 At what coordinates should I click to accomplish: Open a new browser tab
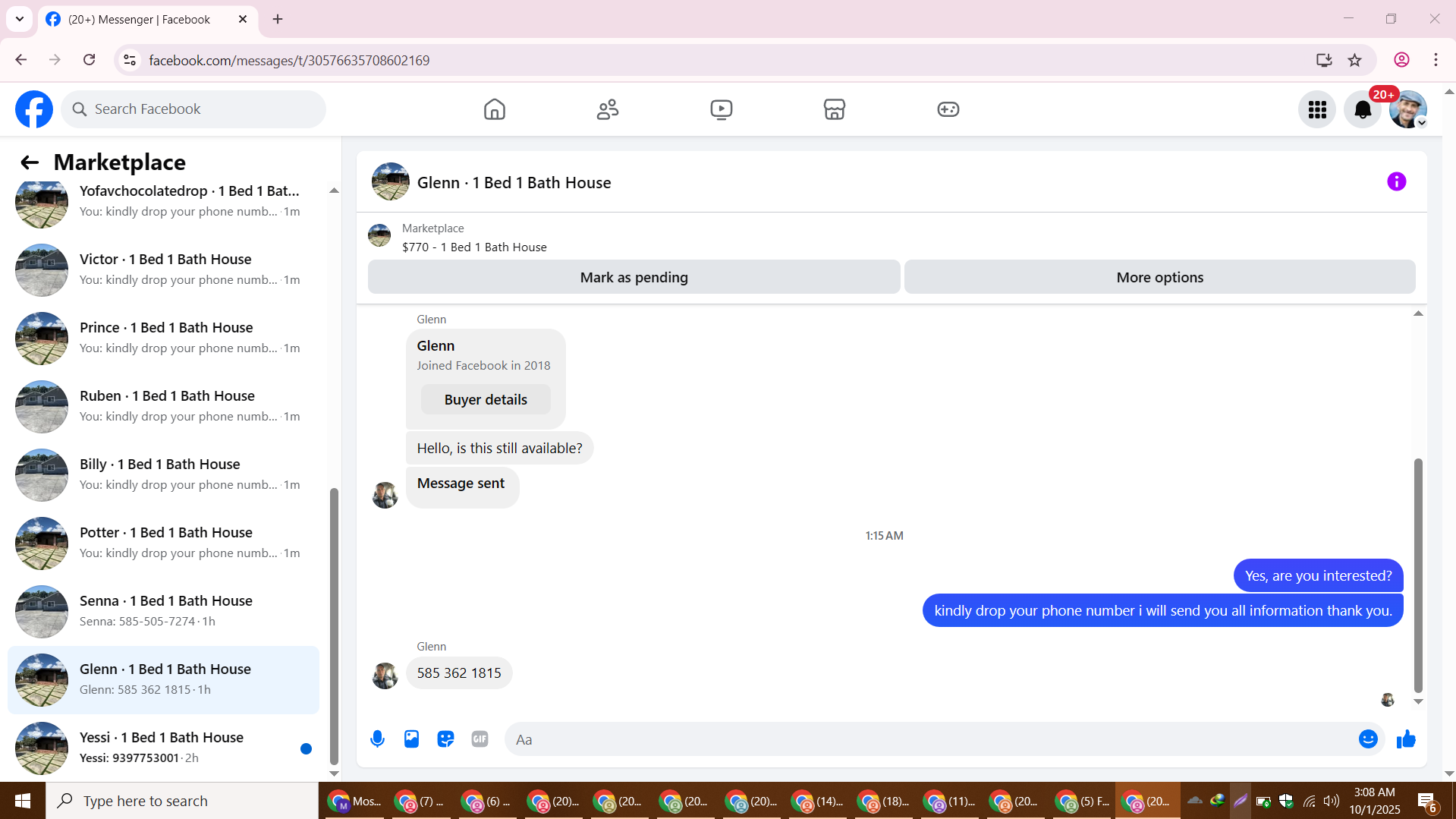click(278, 19)
